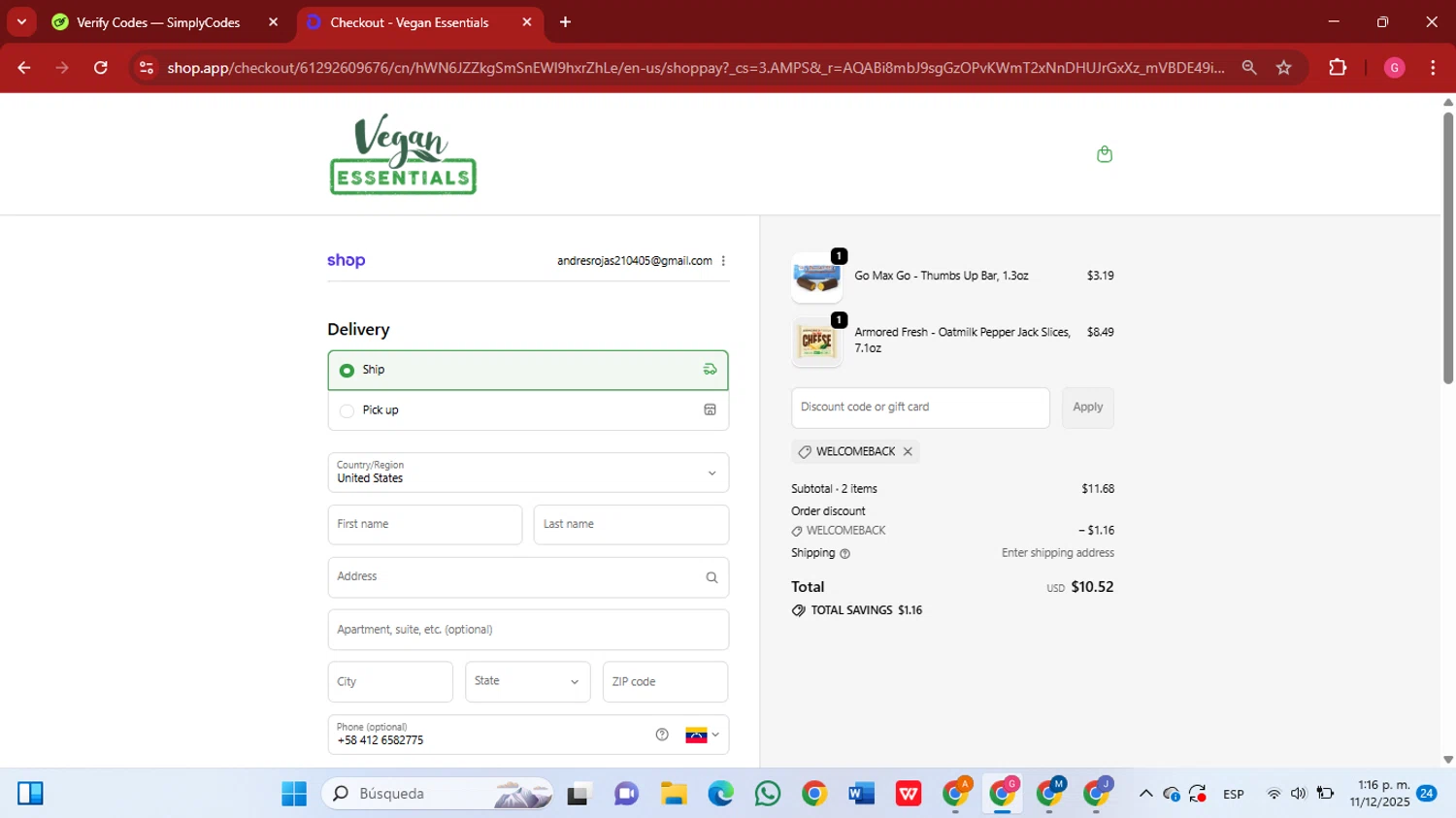
Task: Click the ESP language indicator
Action: [1234, 794]
